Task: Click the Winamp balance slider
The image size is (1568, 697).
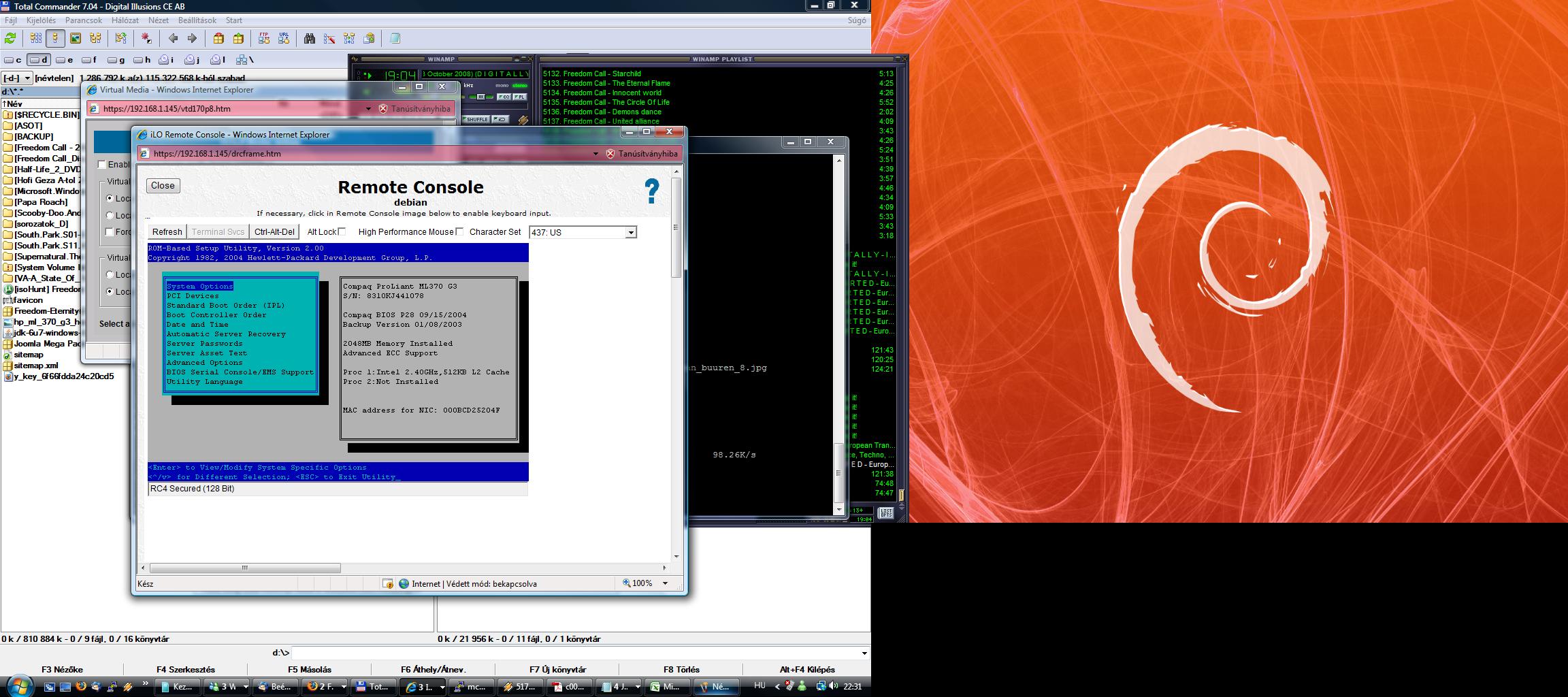Action: click(480, 97)
